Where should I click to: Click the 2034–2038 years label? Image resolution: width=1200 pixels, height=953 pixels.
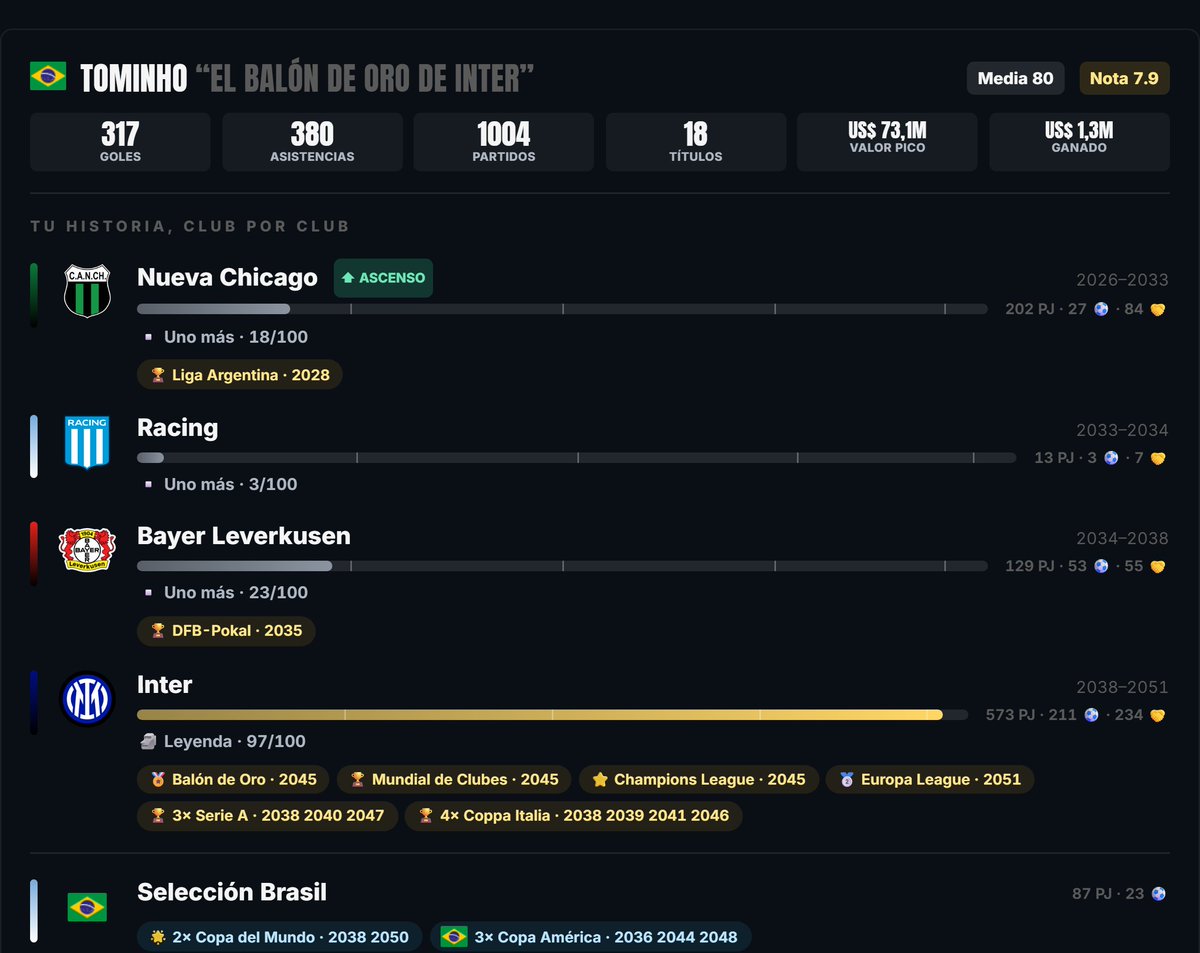tap(1122, 538)
